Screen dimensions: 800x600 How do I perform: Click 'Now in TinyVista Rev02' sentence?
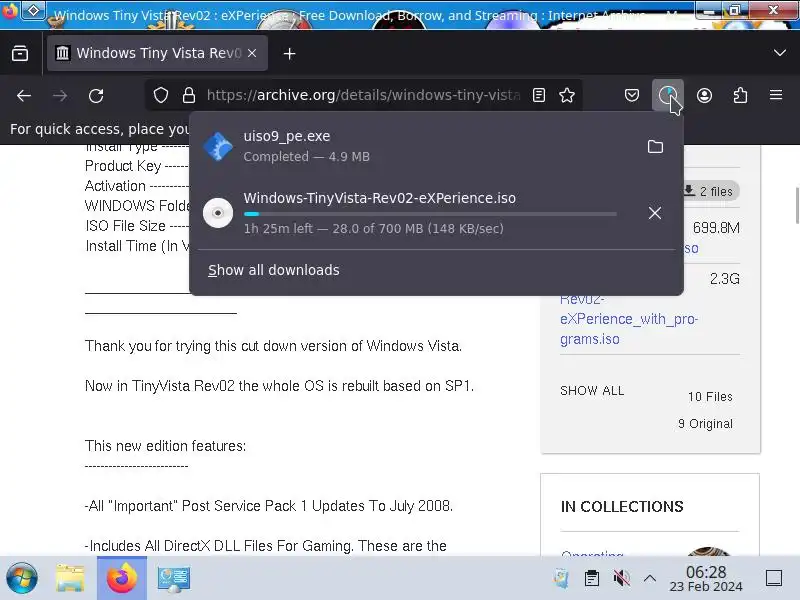pos(279,386)
